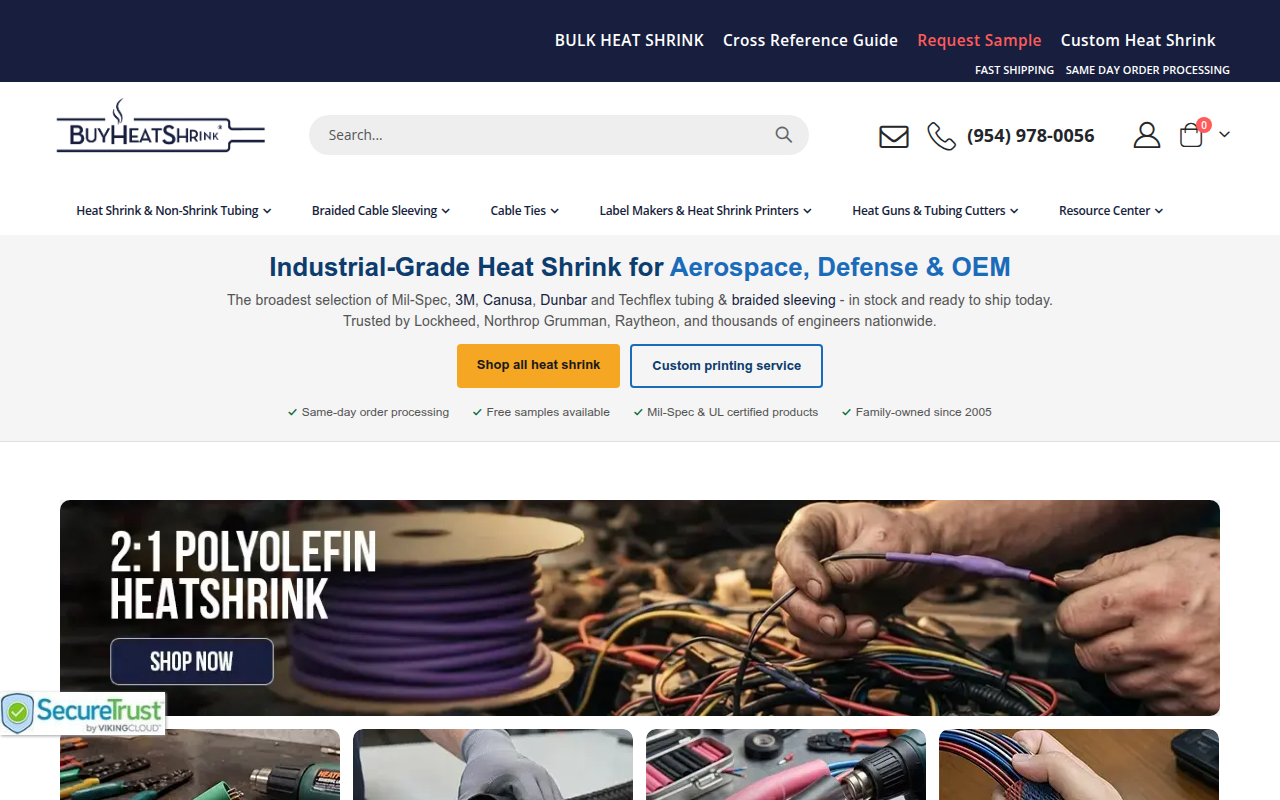Open BULK HEAT SHRINK in top bar
The height and width of the screenshot is (800, 1280).
click(630, 40)
